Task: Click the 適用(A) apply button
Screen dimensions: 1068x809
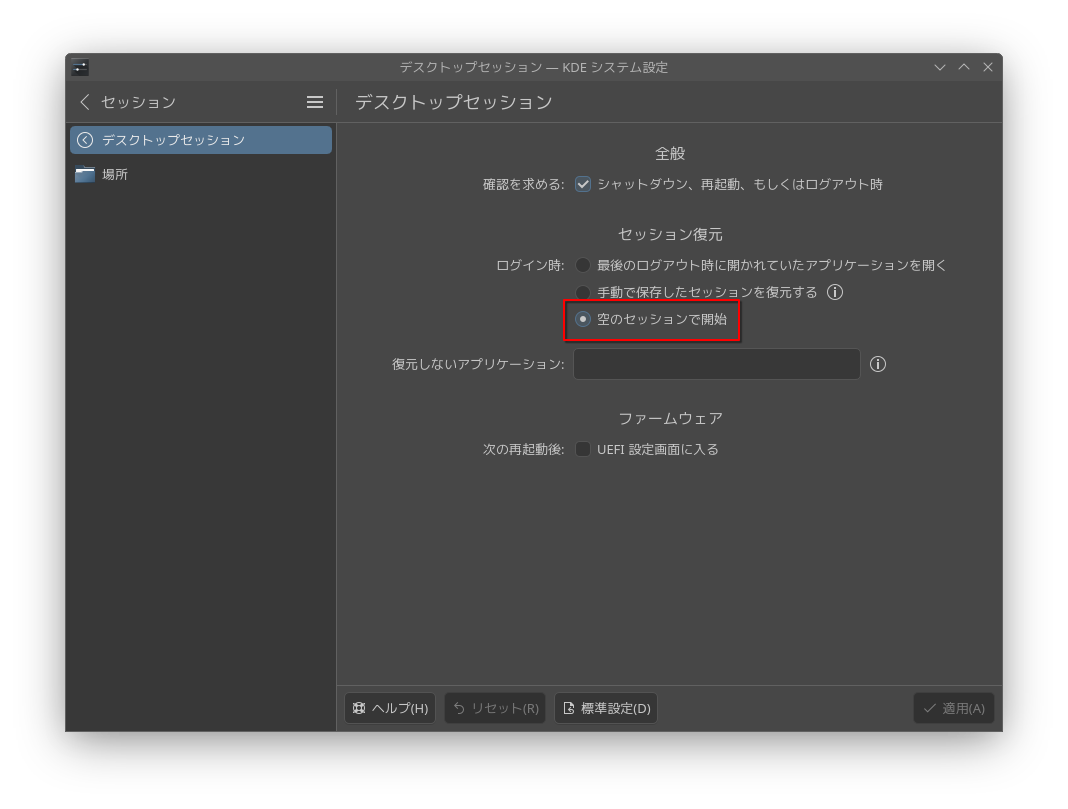Action: point(953,708)
